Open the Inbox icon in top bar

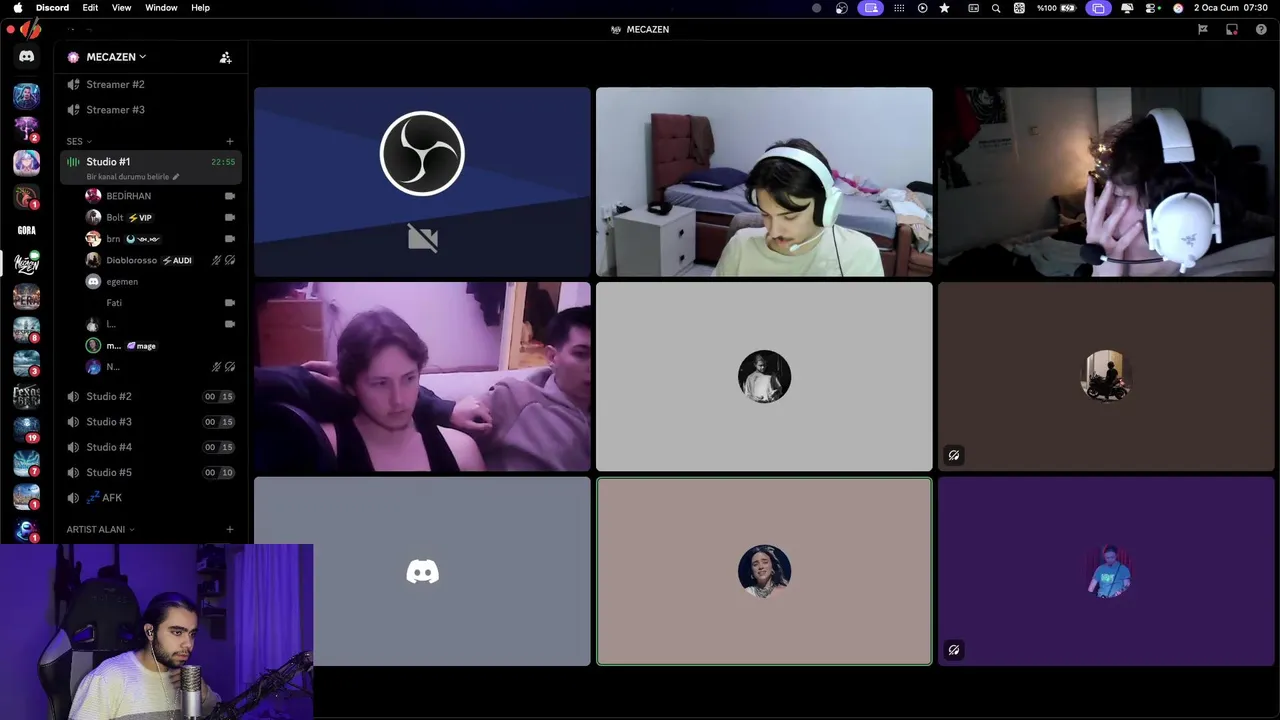click(x=1232, y=29)
